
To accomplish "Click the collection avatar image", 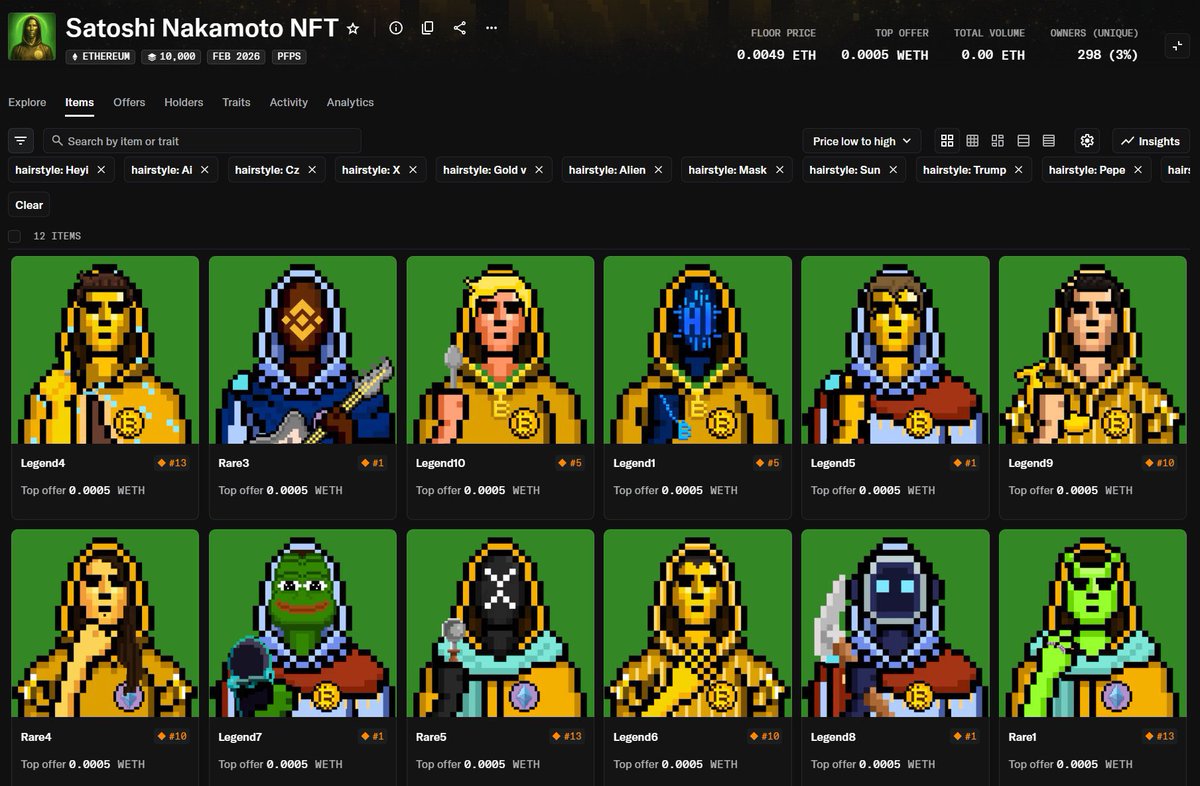I will (x=32, y=38).
